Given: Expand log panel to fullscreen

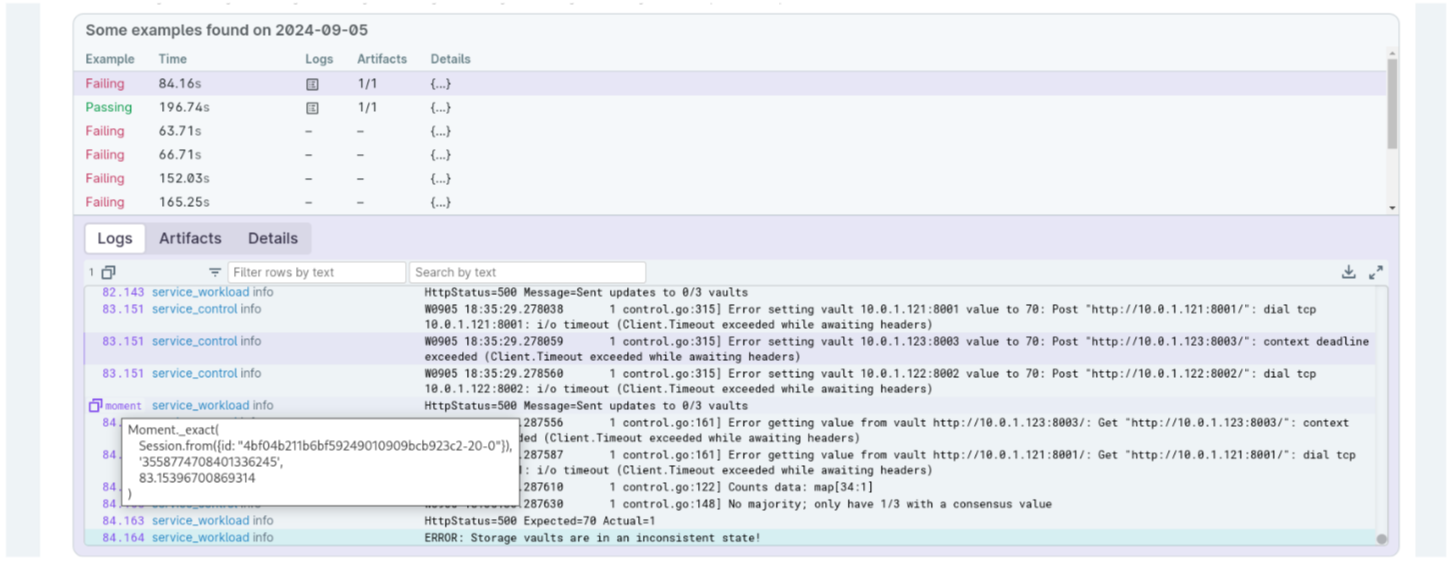Looking at the screenshot, I should click(x=1376, y=272).
